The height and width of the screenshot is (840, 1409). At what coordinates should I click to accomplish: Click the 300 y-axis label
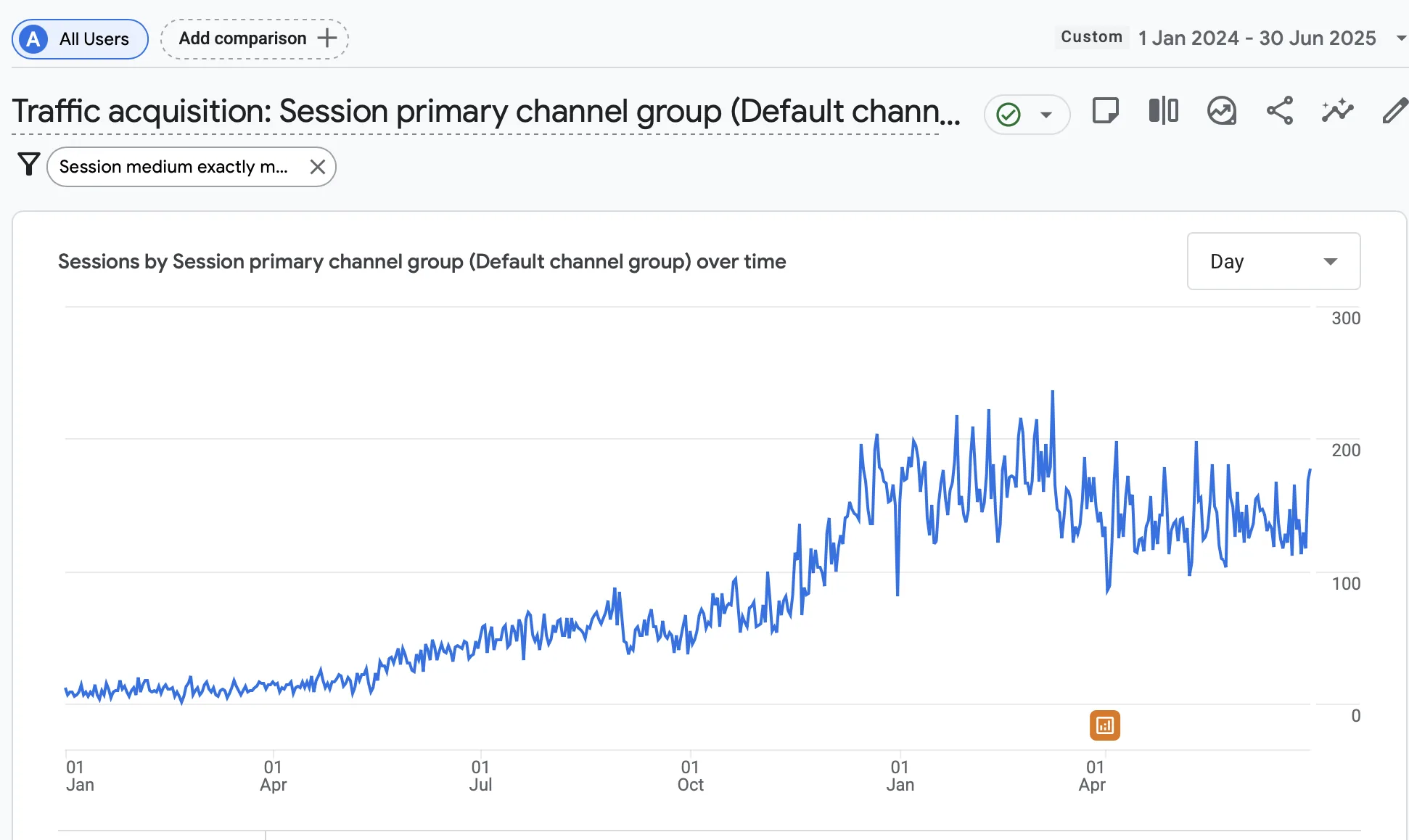tap(1346, 318)
